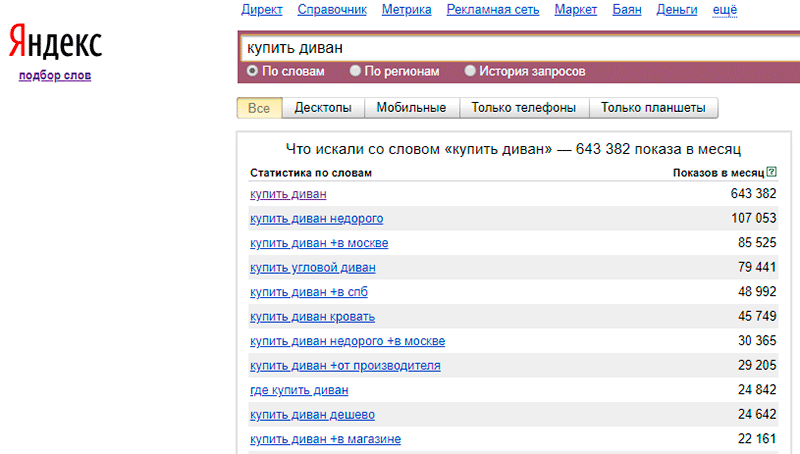This screenshot has height=454, width=800.
Task: Open купить диван дешево link
Action: click(x=312, y=415)
